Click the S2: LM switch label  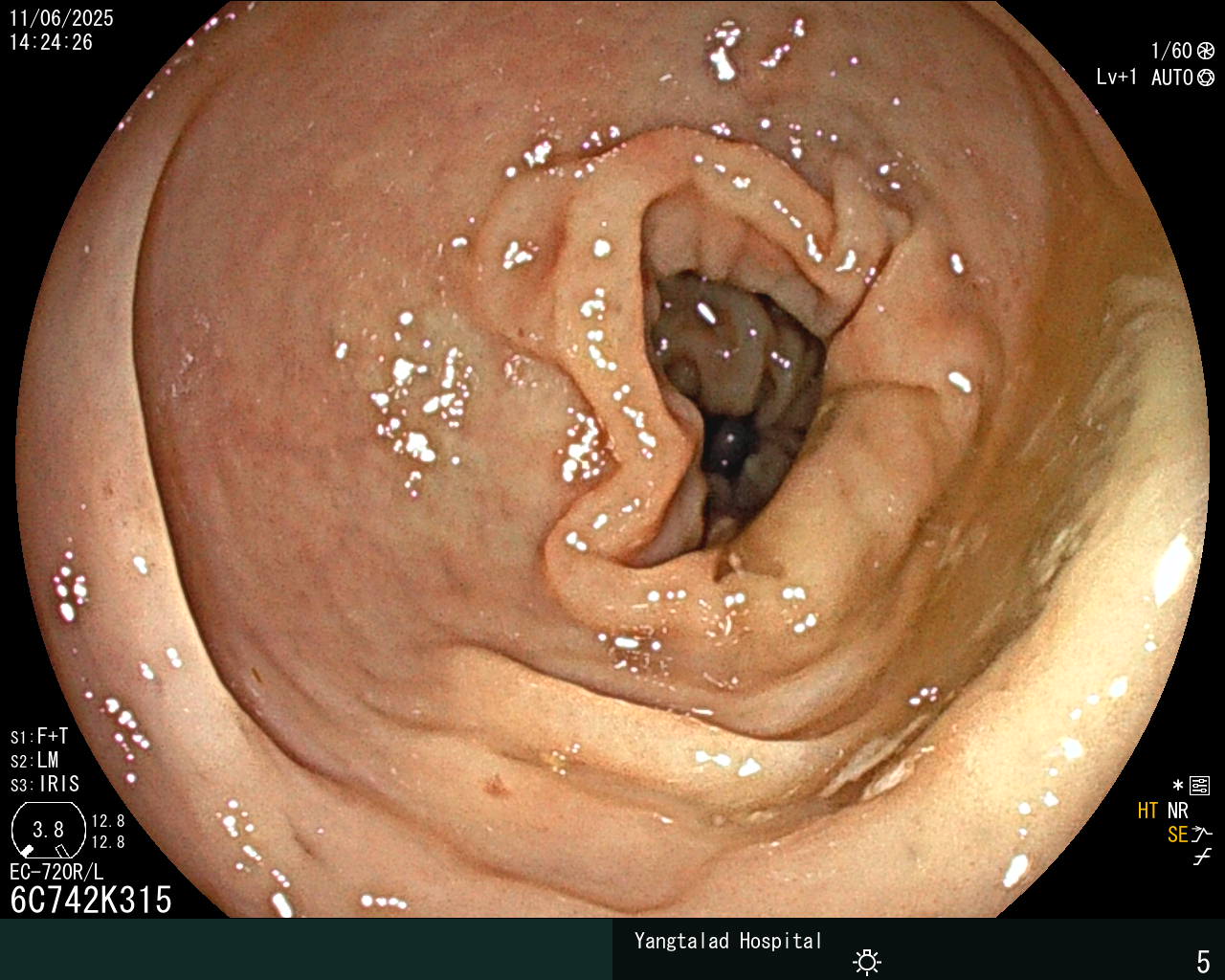pos(34,760)
